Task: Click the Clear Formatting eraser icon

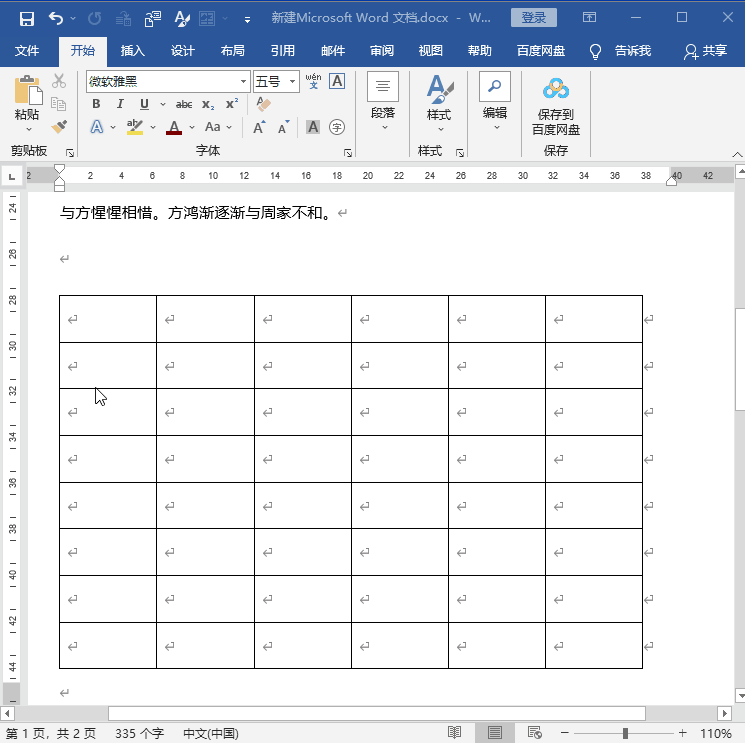Action: pos(264,104)
